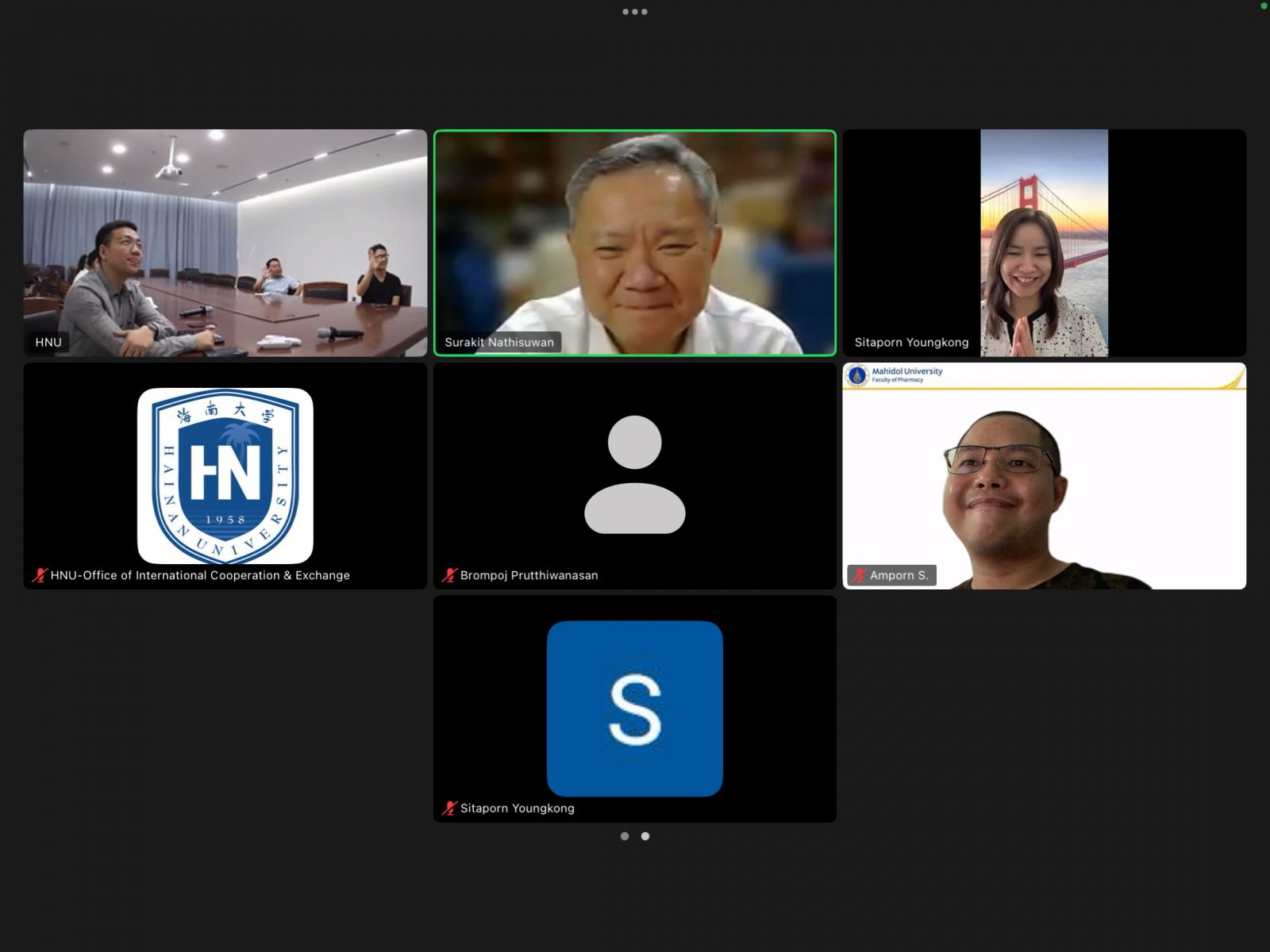This screenshot has height=952, width=1270.
Task: Click 'HNU-Office of International Cooperation & Exchange' label
Action: 200,575
